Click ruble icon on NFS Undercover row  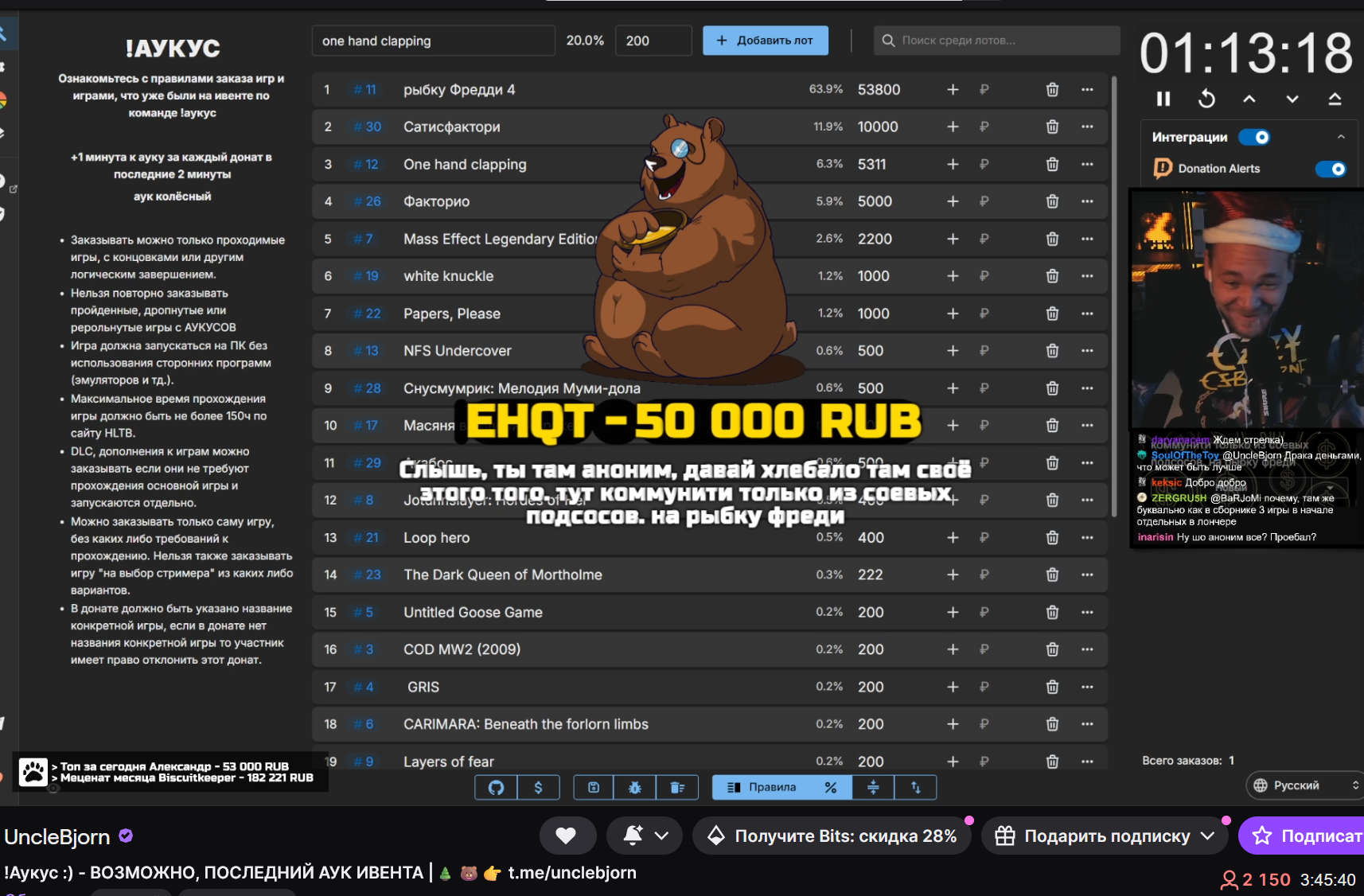click(x=984, y=351)
